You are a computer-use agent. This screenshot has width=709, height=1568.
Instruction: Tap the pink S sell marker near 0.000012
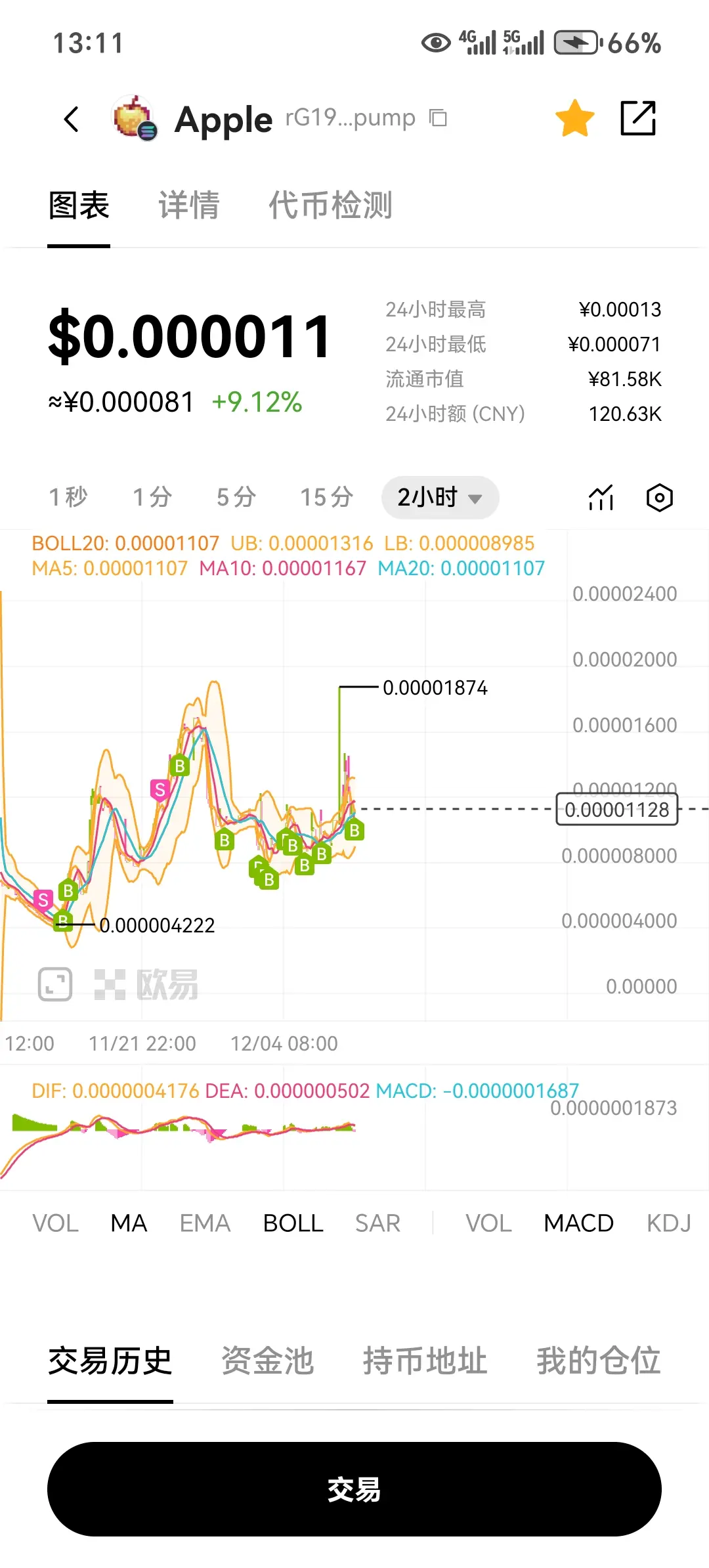tap(160, 789)
